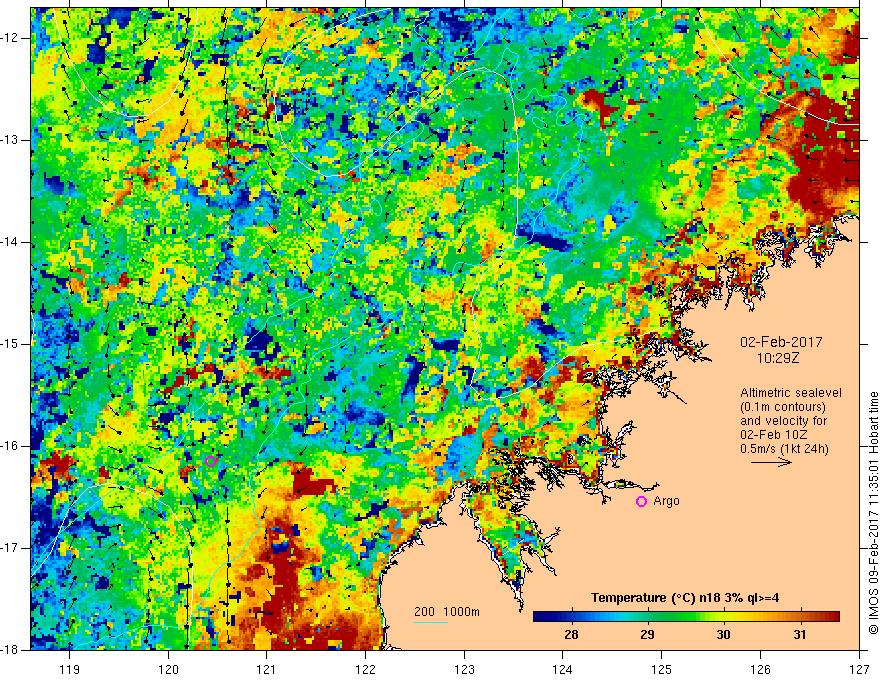The image size is (880, 680).
Task: Click the '124' longitude axis label
Action: tap(563, 669)
